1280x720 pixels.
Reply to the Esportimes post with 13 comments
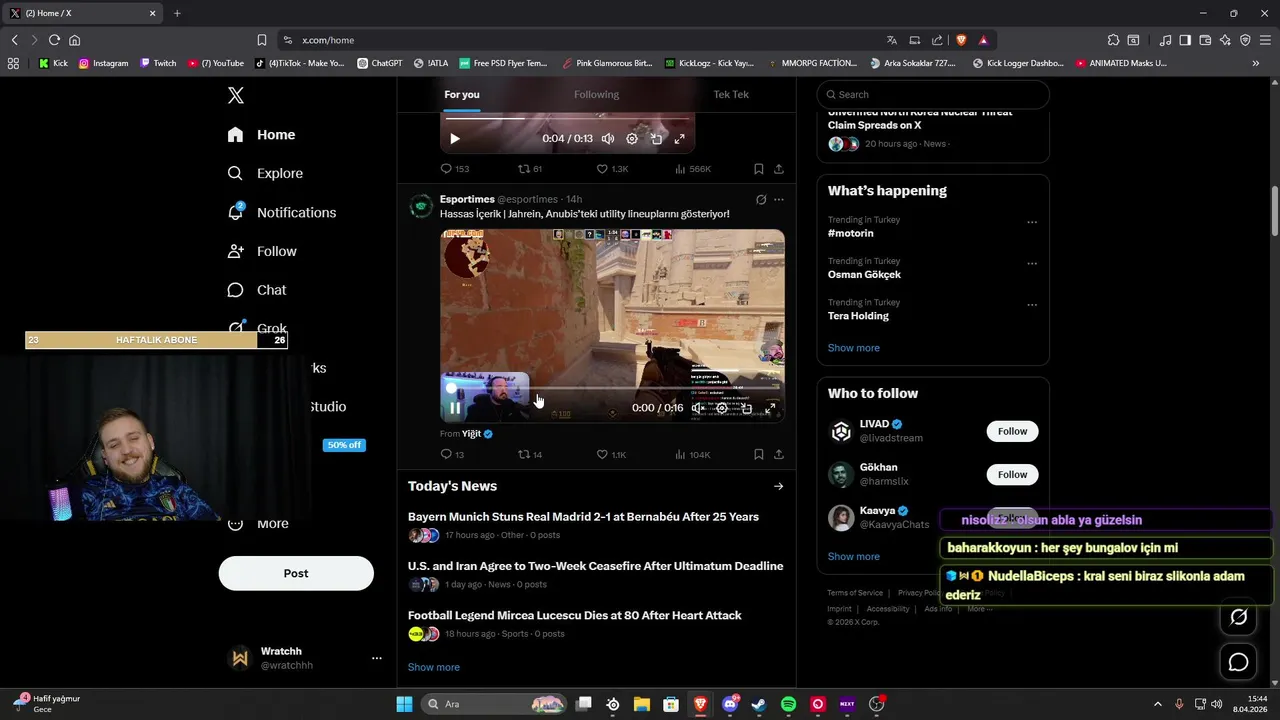pyautogui.click(x=453, y=454)
